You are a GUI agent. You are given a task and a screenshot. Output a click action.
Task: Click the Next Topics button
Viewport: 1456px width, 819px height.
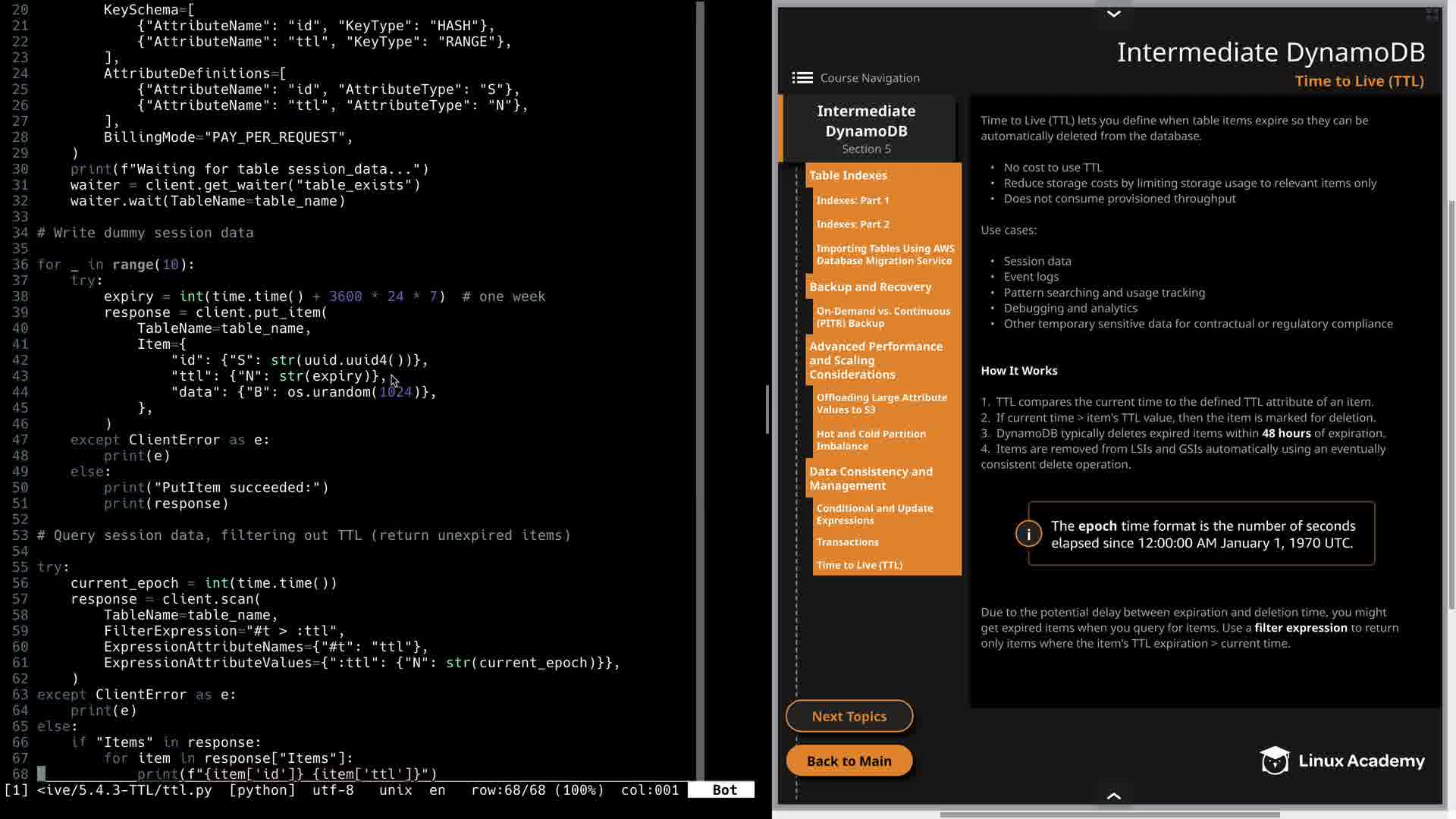[x=849, y=716]
